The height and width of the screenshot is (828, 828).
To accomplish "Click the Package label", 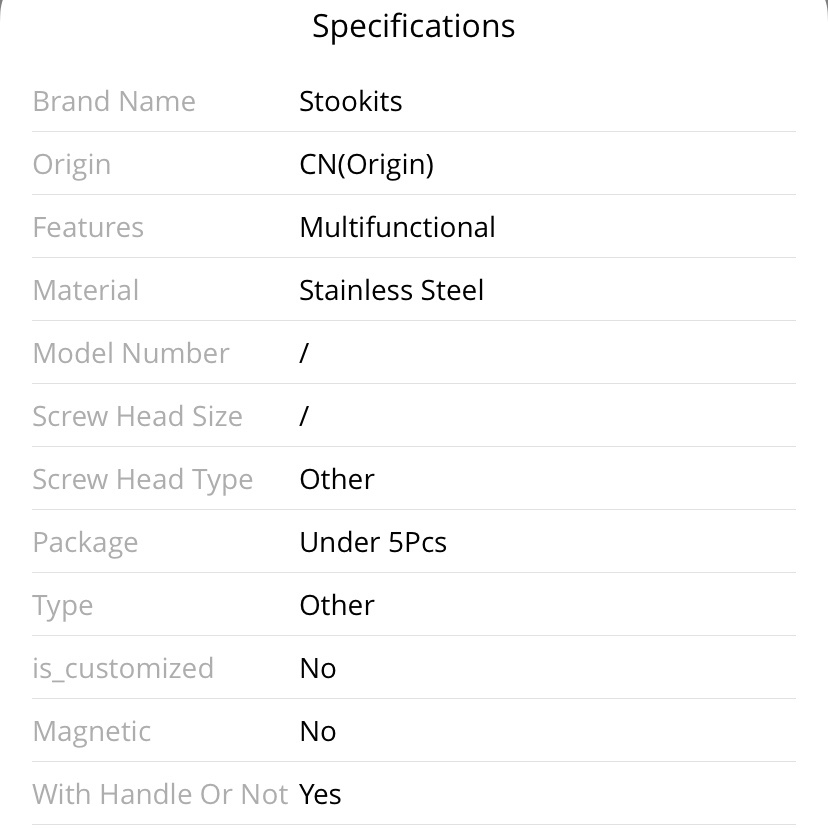I will 86,543.
